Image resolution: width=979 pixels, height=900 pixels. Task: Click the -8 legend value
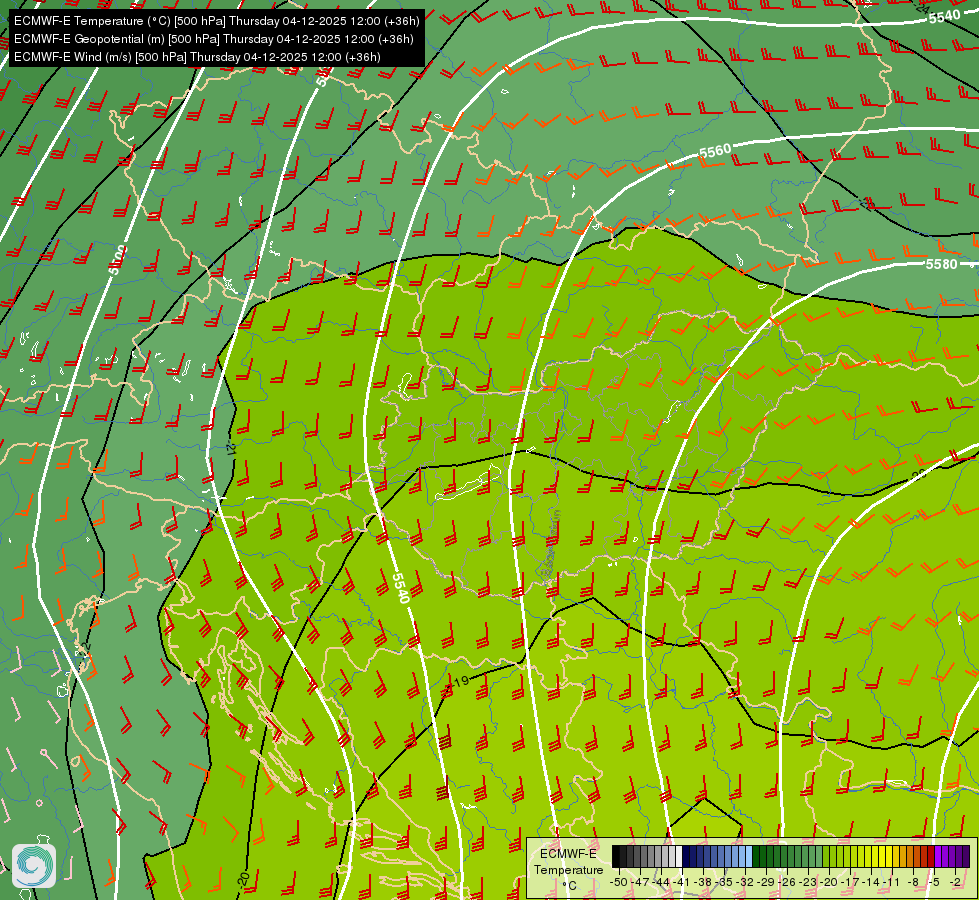pyautogui.click(x=913, y=882)
